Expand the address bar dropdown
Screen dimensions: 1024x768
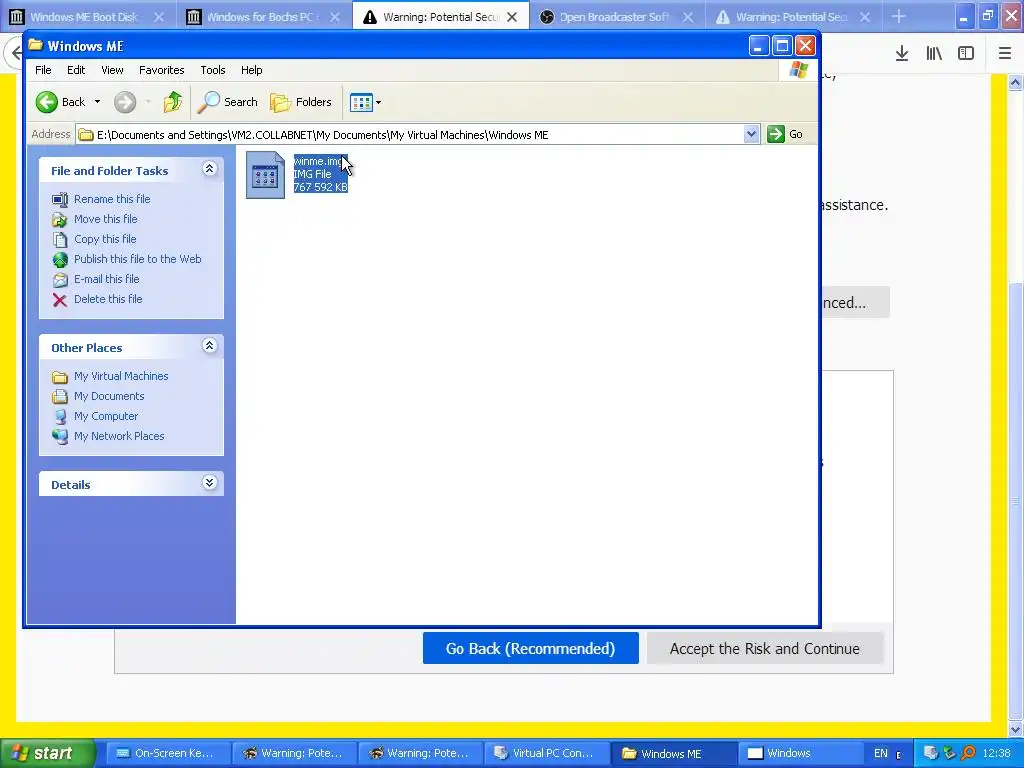coord(751,135)
